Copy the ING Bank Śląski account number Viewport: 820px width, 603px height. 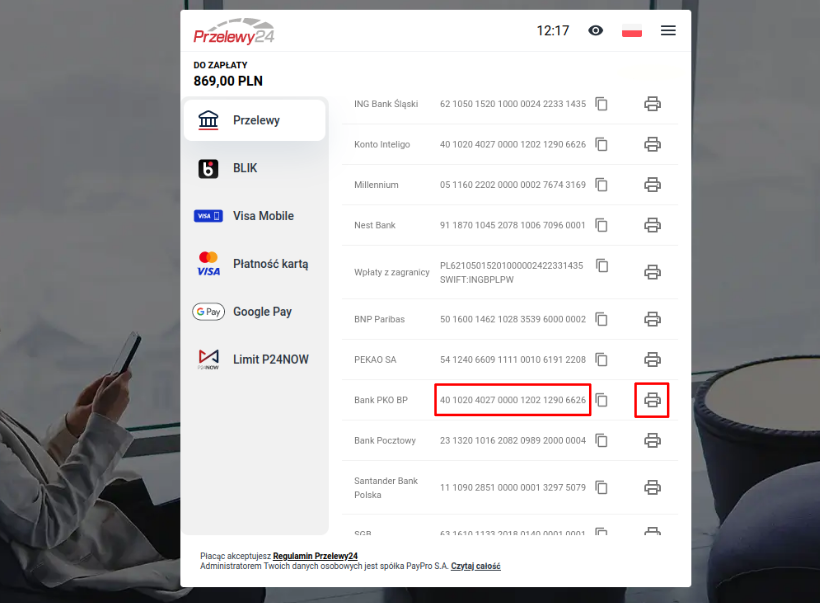(x=601, y=104)
